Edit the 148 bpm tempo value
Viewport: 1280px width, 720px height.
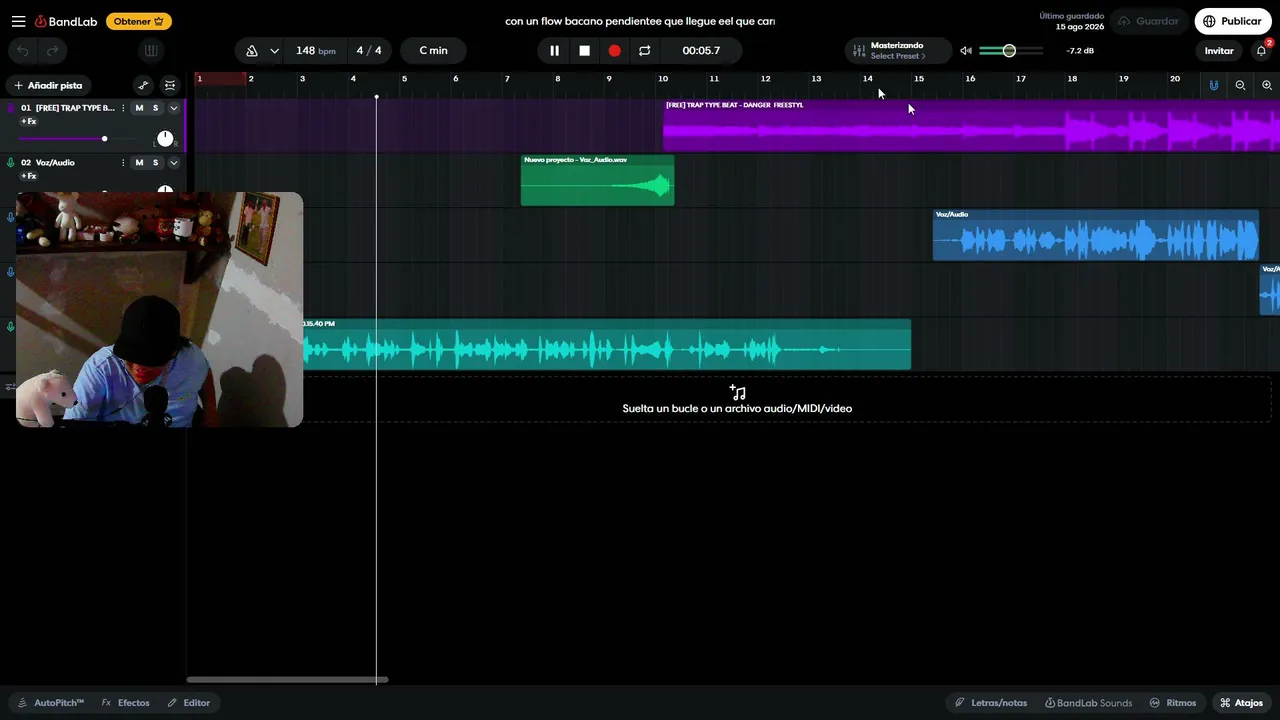pos(316,51)
